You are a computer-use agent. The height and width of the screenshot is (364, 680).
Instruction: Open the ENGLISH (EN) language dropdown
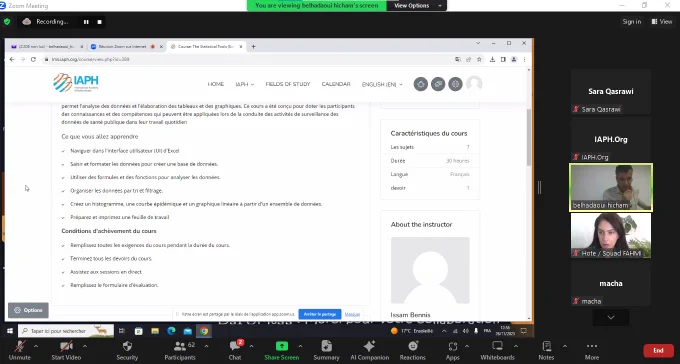(382, 84)
